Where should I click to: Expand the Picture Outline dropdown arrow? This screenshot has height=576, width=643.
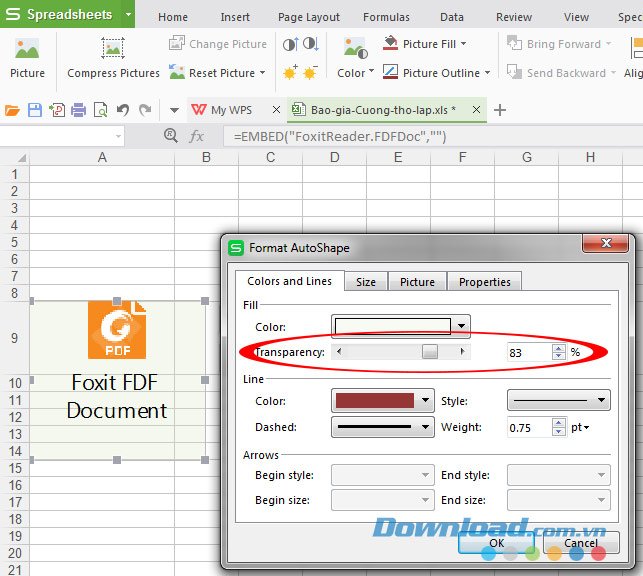pyautogui.click(x=488, y=73)
